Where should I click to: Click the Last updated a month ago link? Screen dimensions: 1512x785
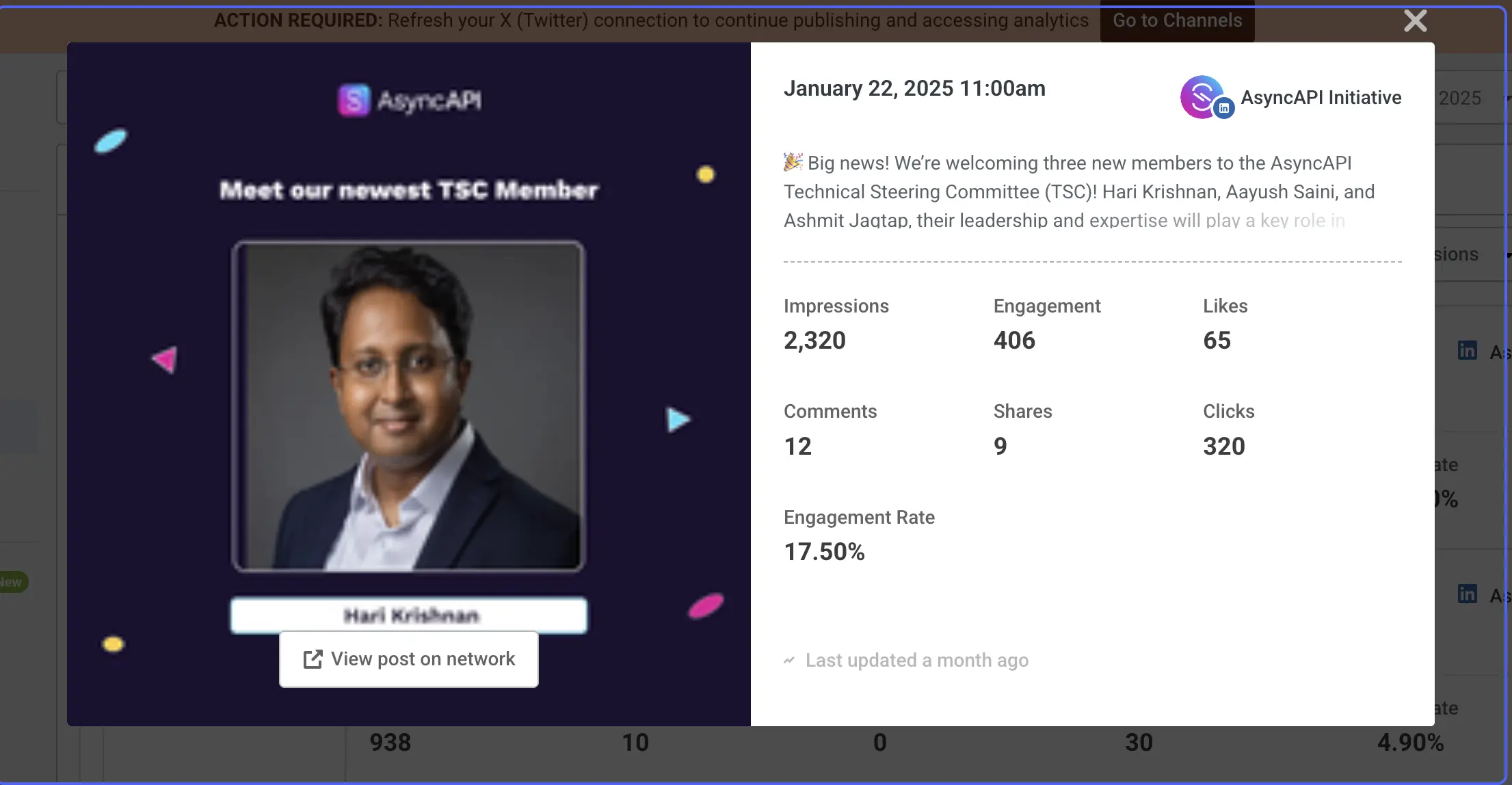[x=916, y=660]
